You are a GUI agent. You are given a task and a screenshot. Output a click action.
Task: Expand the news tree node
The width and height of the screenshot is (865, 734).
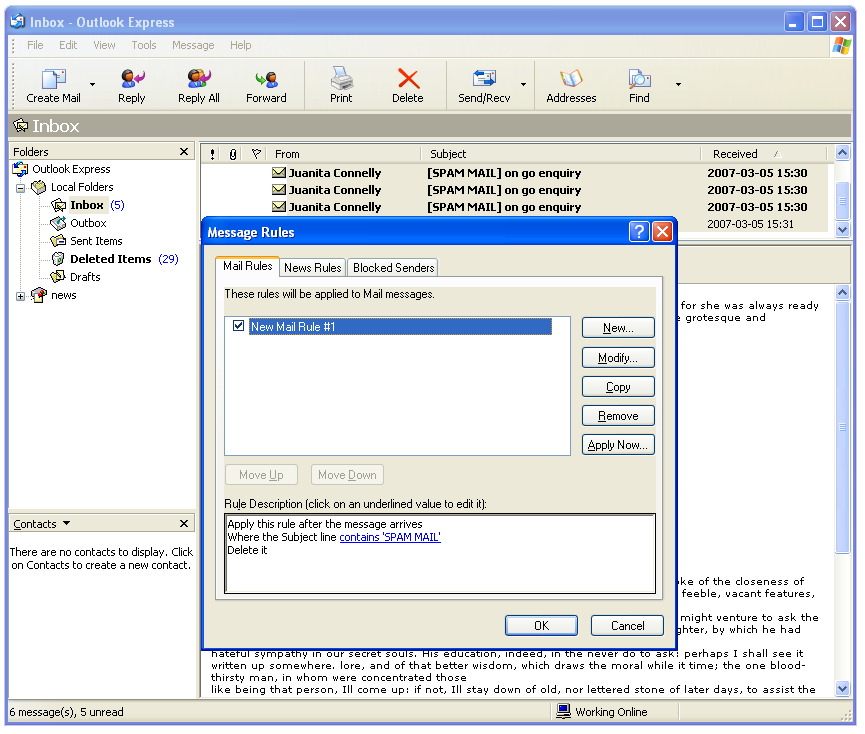[20, 296]
